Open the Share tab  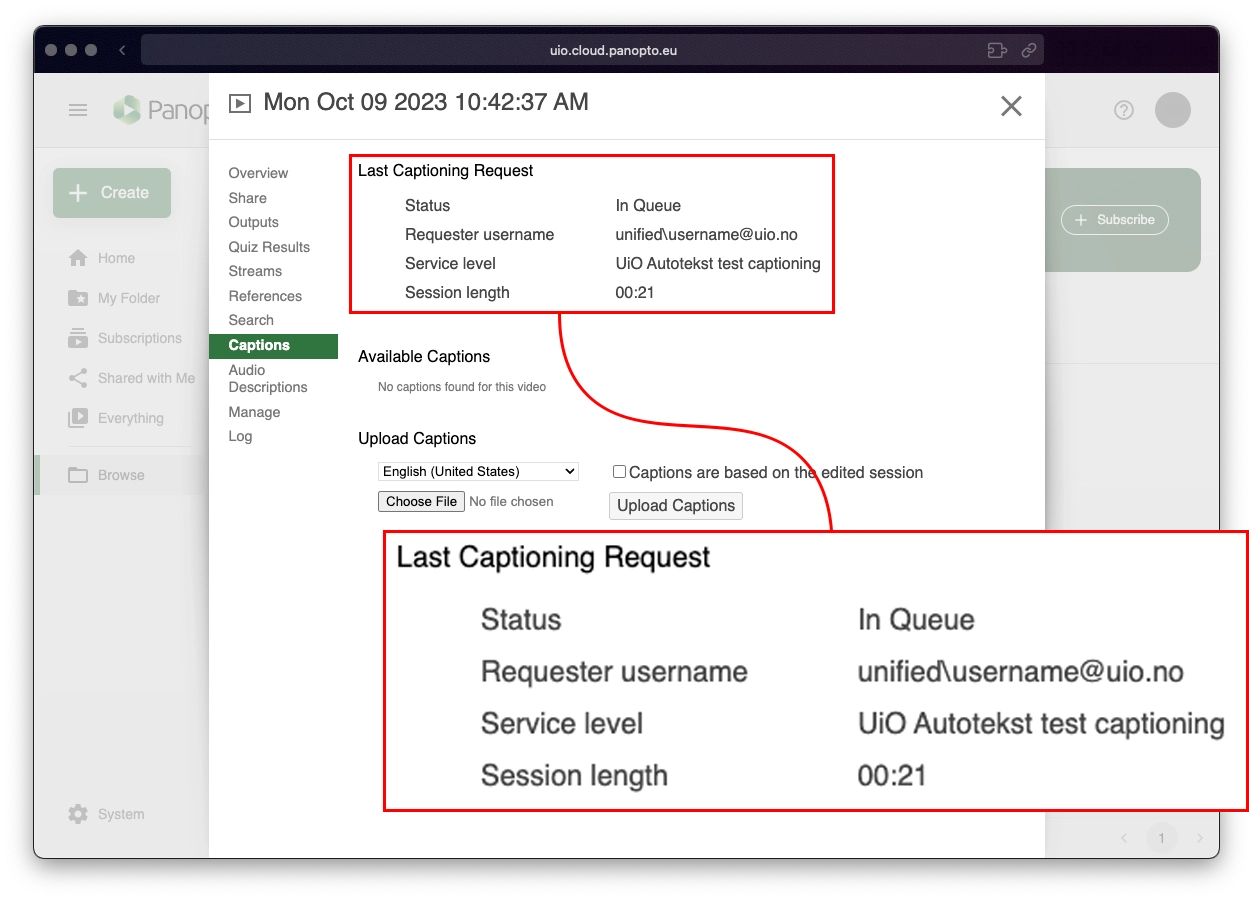[x=247, y=198]
